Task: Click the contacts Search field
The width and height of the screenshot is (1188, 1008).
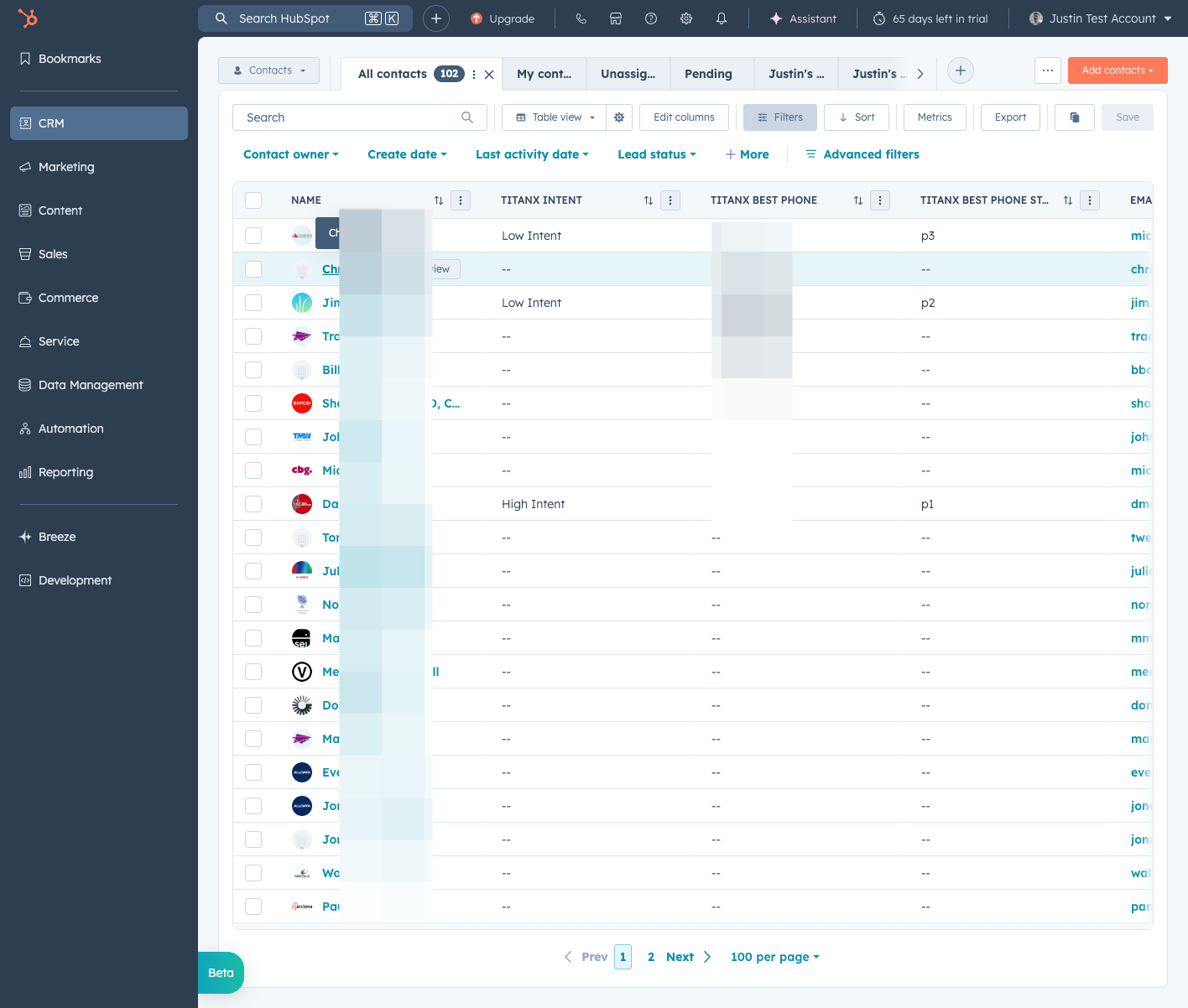Action: coord(359,117)
